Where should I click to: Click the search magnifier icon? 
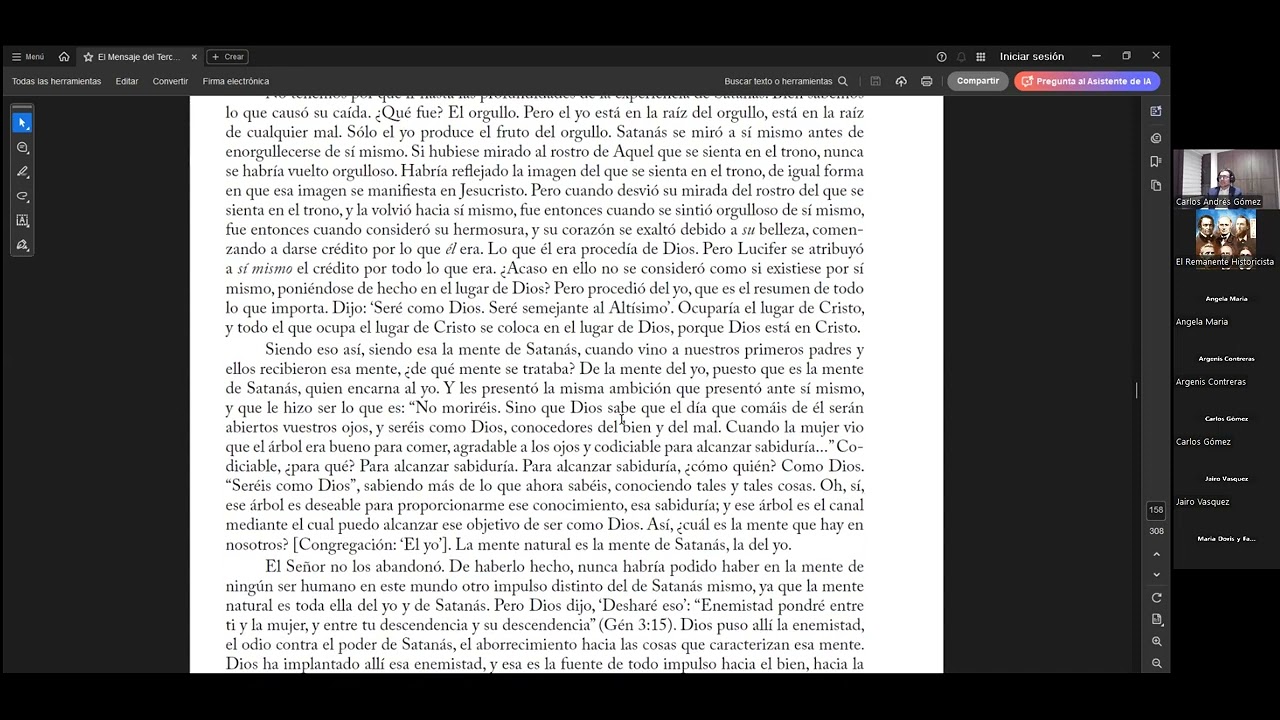(843, 81)
